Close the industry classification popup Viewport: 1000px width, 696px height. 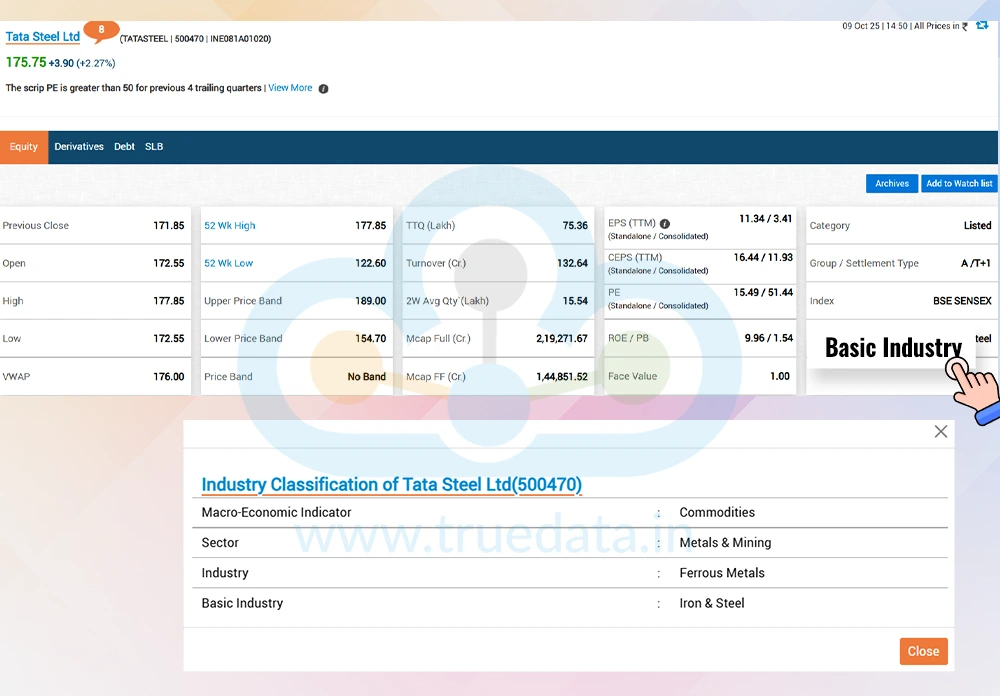point(923,651)
